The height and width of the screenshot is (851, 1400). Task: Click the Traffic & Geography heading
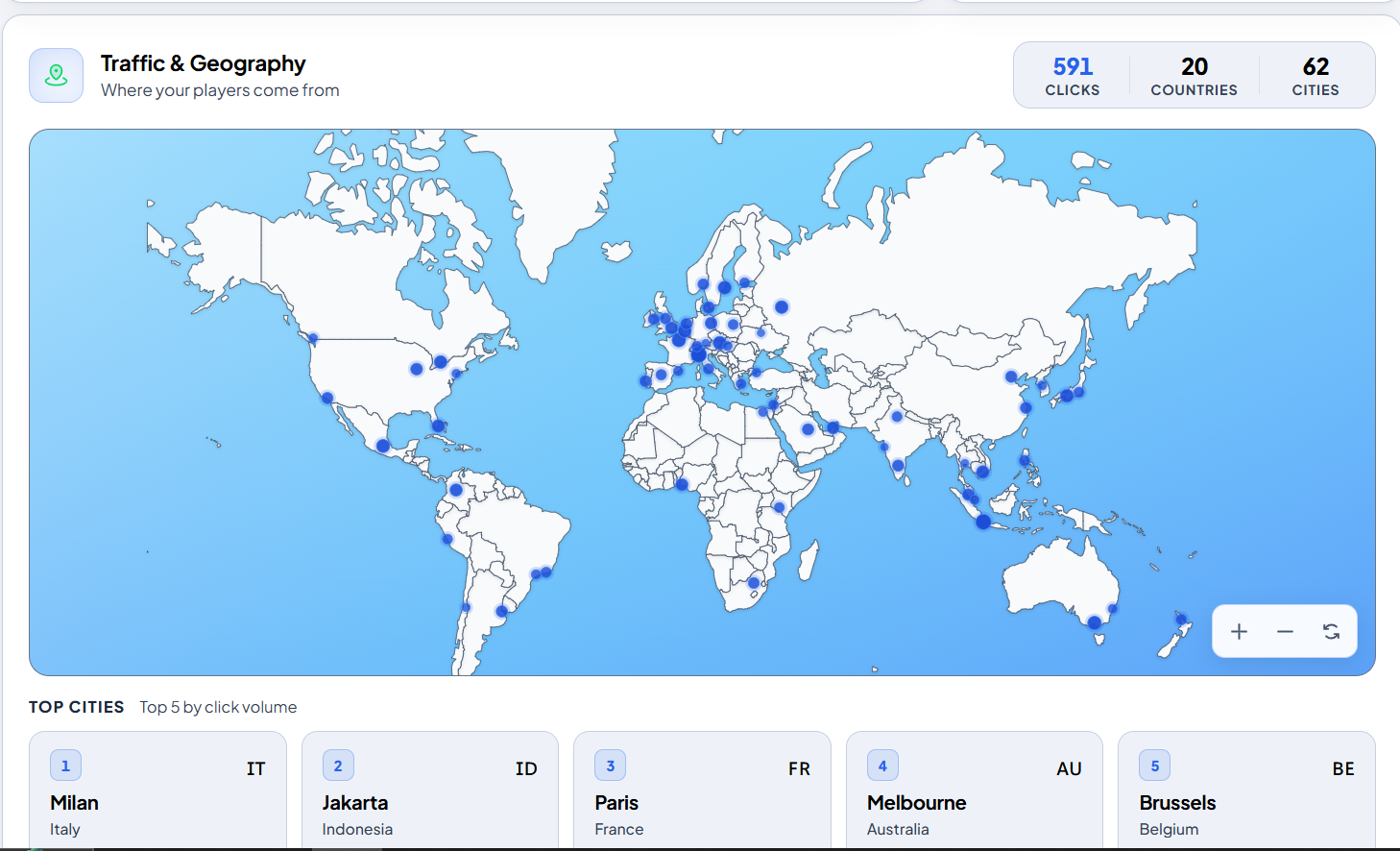(x=203, y=63)
